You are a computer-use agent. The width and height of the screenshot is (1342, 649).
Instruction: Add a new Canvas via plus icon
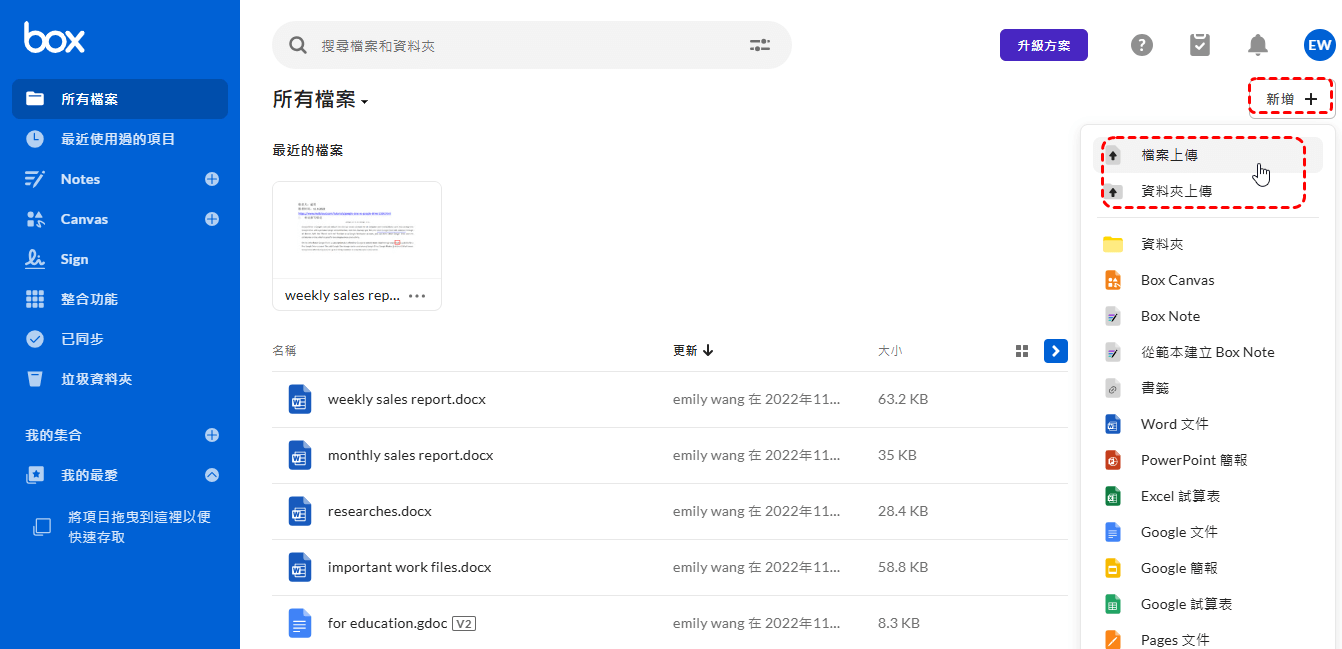click(212, 219)
